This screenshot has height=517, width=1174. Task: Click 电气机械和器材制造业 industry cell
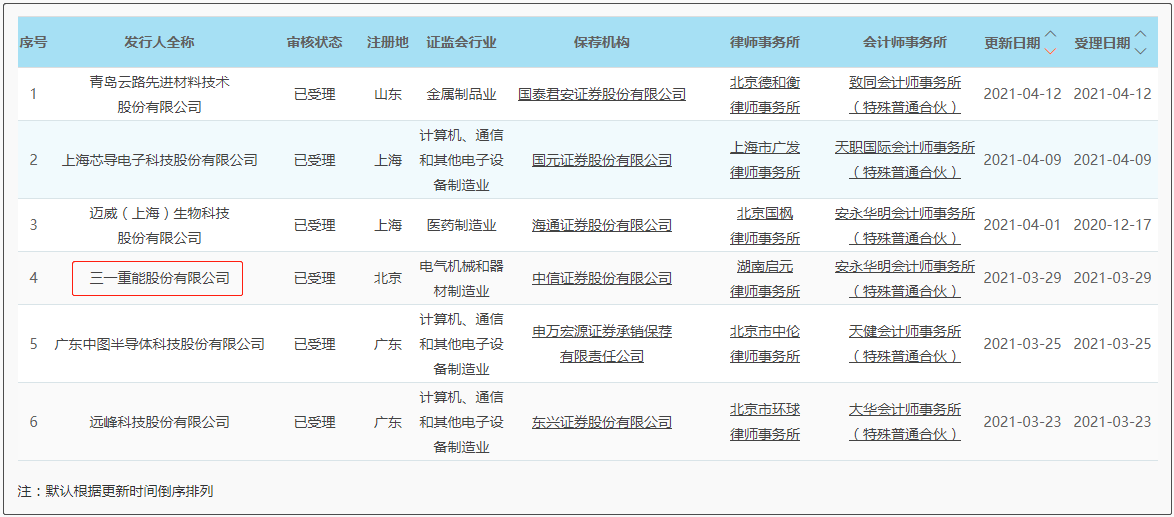pyautogui.click(x=461, y=278)
